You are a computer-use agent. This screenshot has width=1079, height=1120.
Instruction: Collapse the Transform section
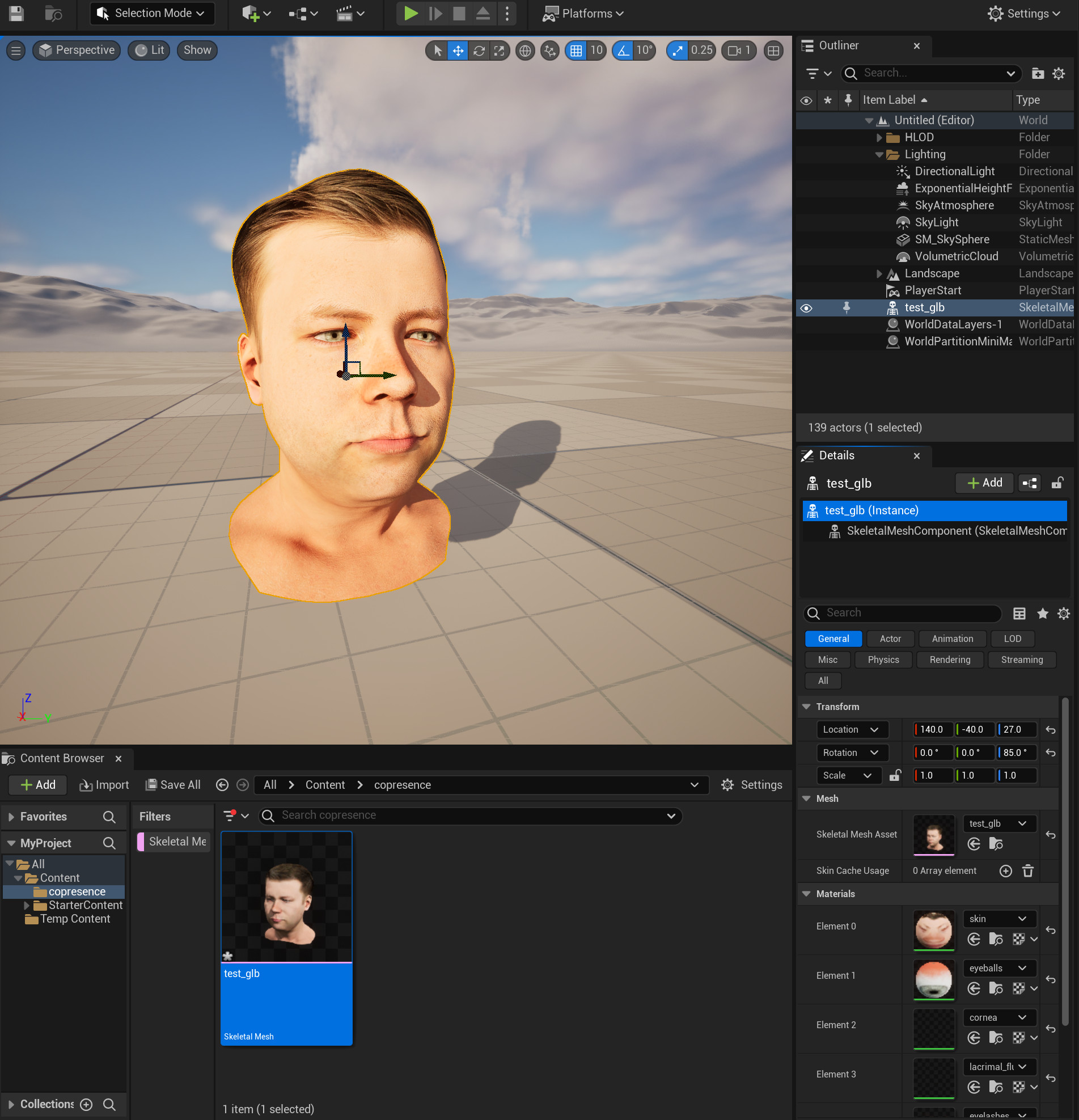tap(806, 707)
